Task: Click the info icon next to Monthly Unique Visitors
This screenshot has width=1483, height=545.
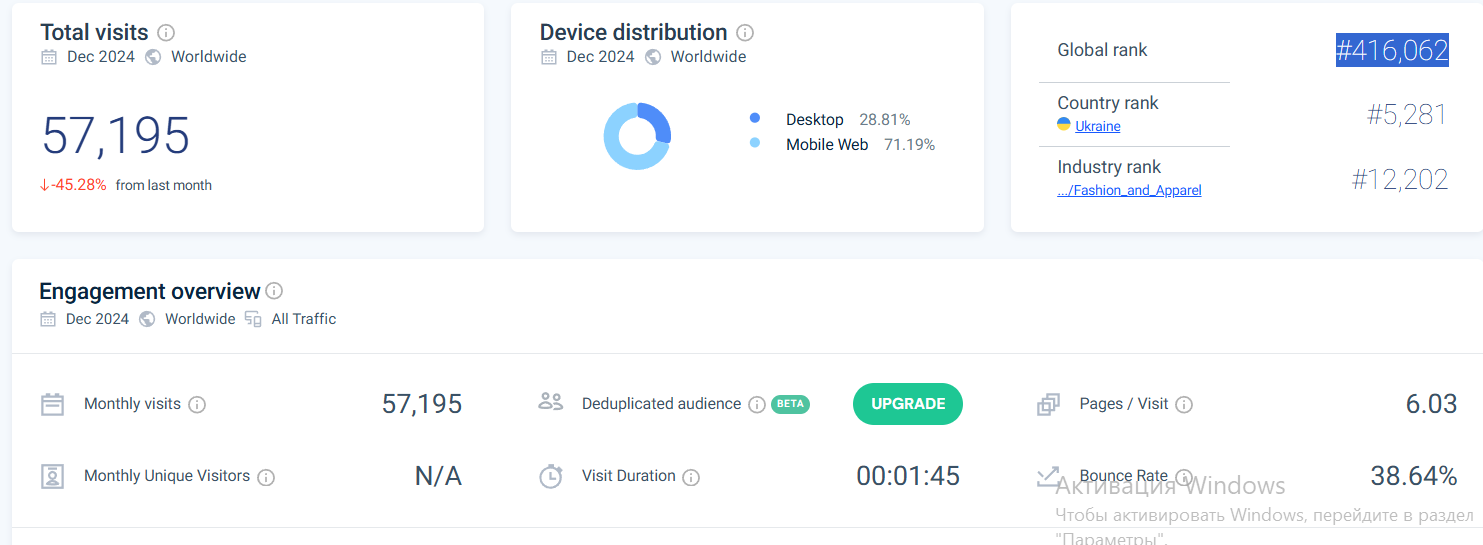Action: 266,477
